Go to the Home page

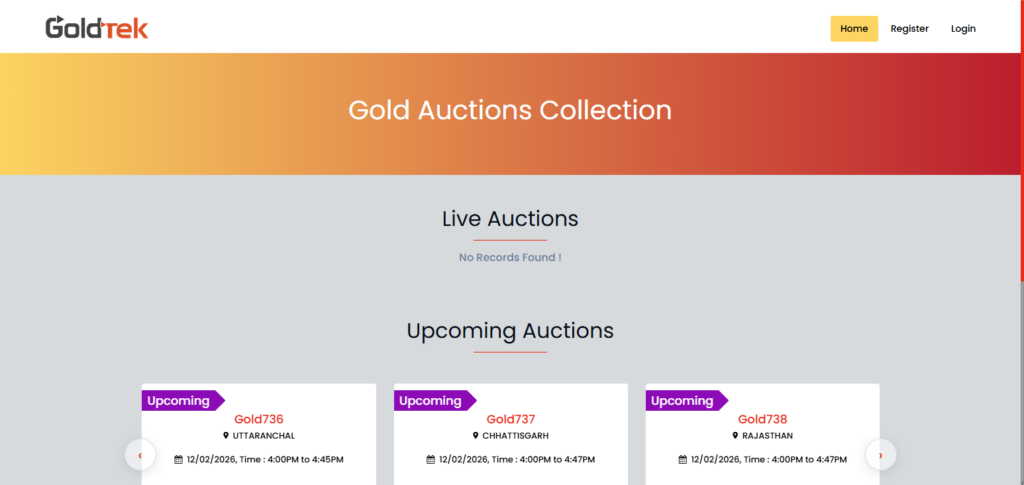(854, 29)
